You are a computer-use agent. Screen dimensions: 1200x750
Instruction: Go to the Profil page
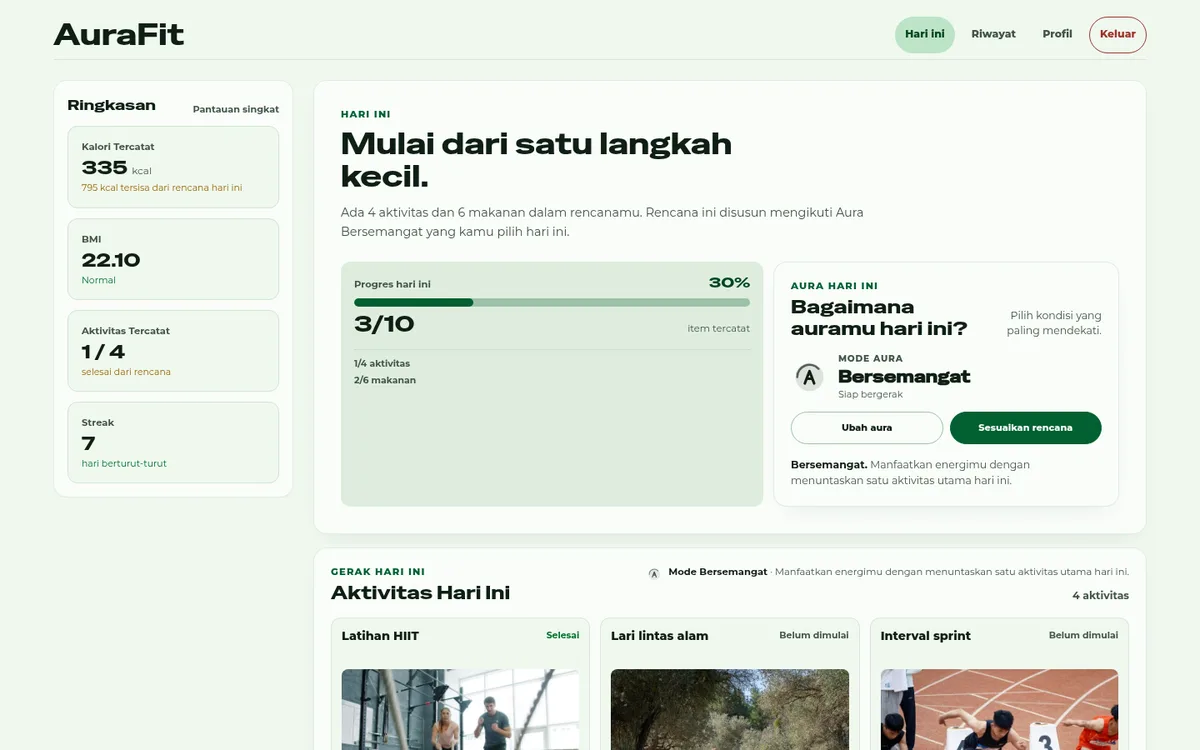pyautogui.click(x=1057, y=34)
